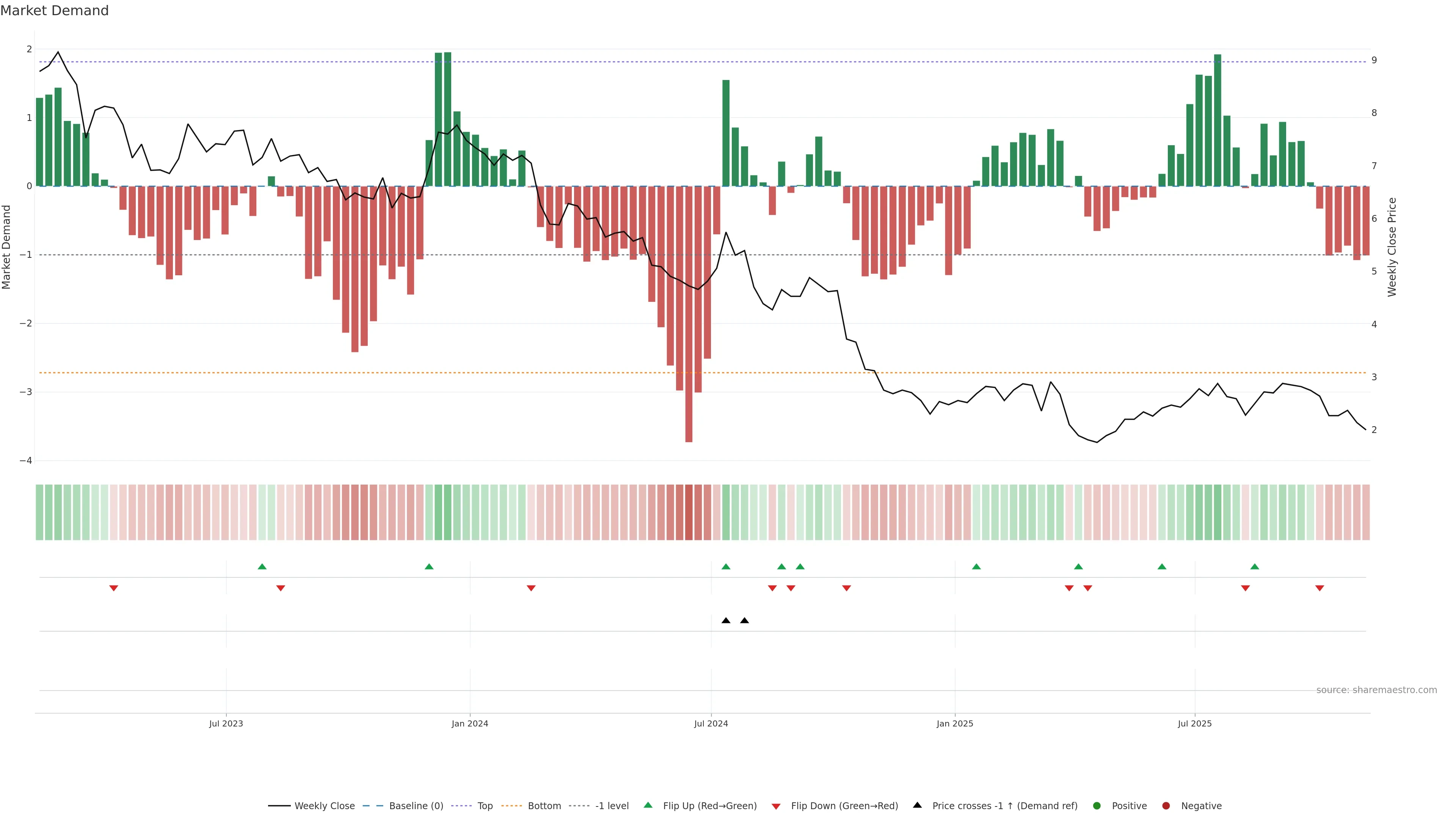The image size is (1456, 819).
Task: Click the Market Demand chart title
Action: (54, 11)
